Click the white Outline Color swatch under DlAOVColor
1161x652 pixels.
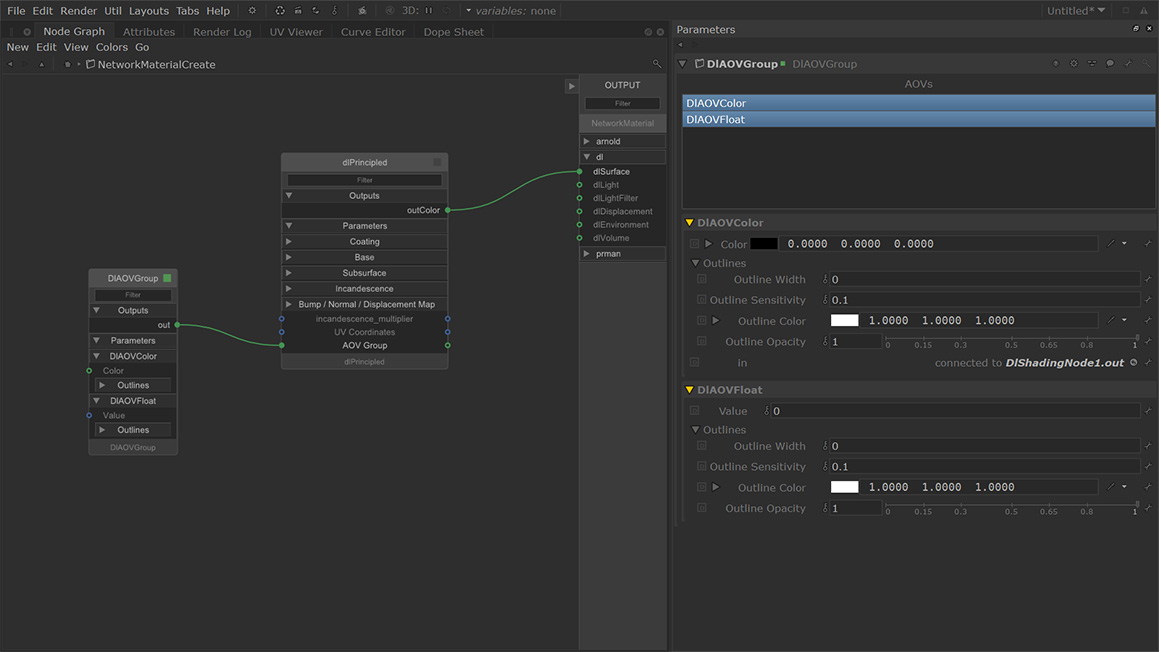coord(844,321)
